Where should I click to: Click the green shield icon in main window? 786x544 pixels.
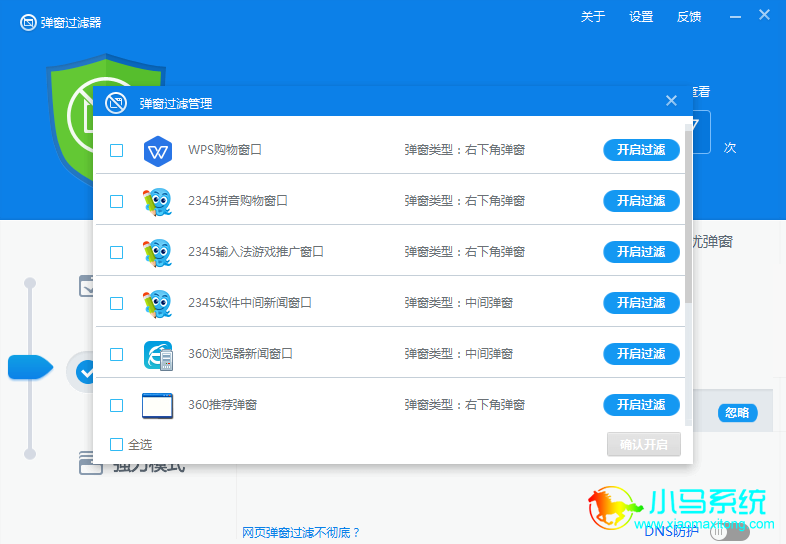pyautogui.click(x=70, y=120)
